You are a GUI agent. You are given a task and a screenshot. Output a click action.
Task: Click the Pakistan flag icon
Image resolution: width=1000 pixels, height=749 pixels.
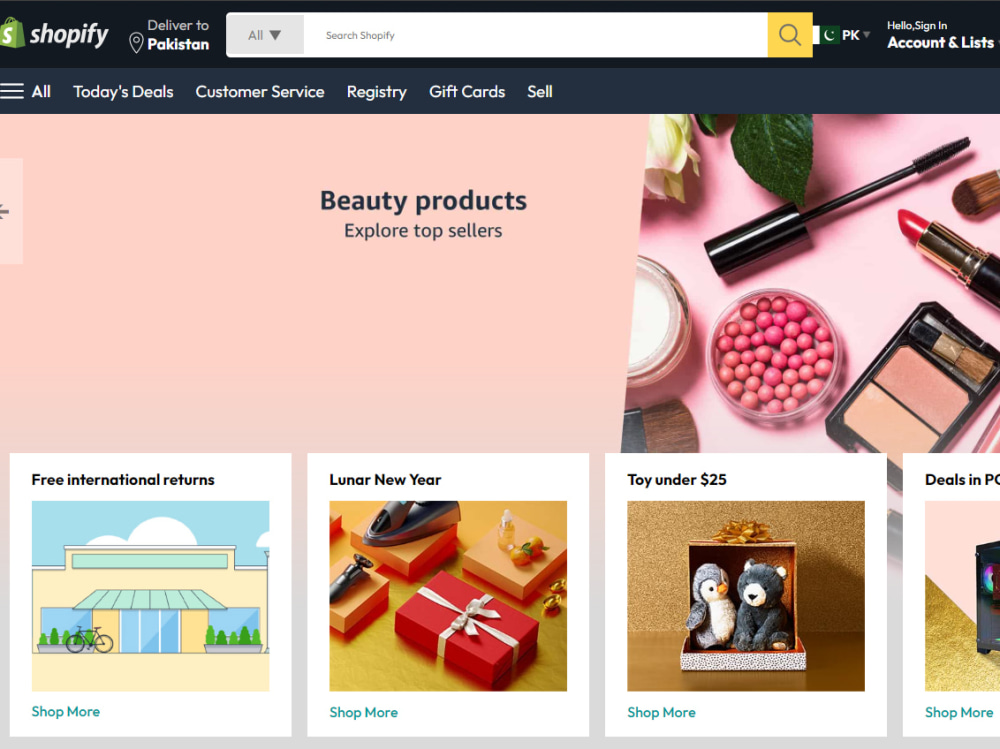click(x=829, y=35)
